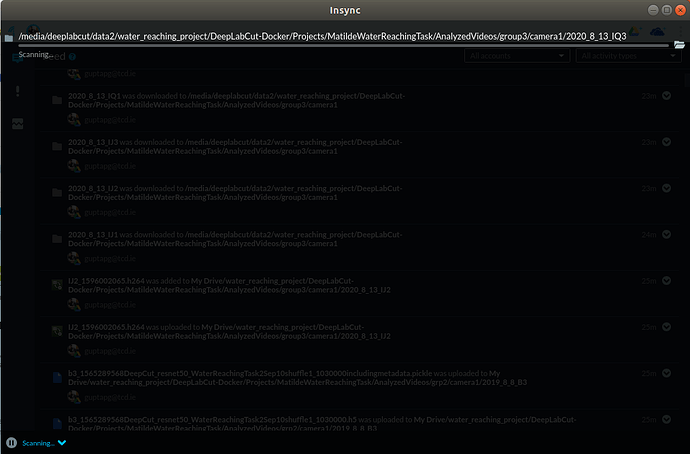Click the scanned file path text

pos(322,37)
